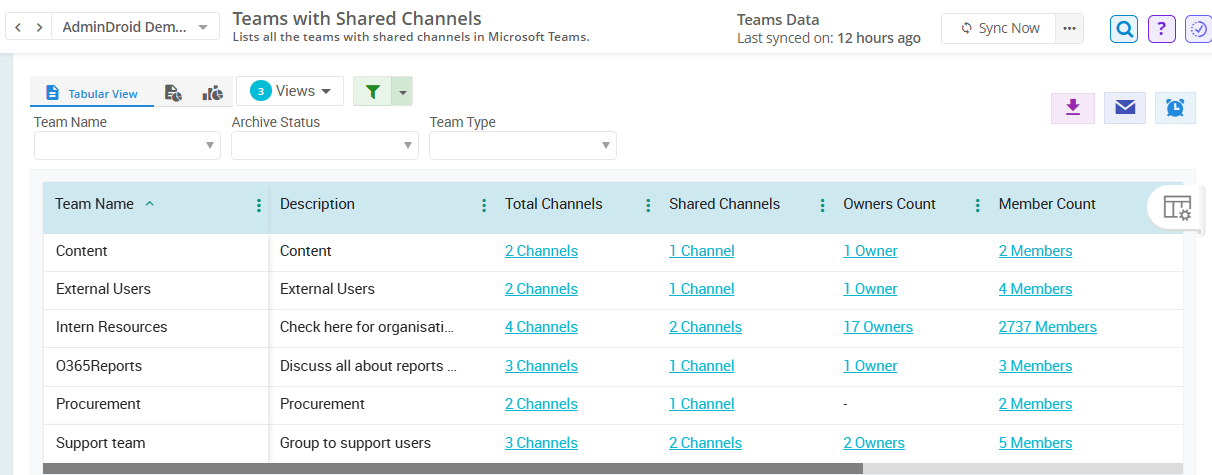Go to next report arrow

point(39,27)
